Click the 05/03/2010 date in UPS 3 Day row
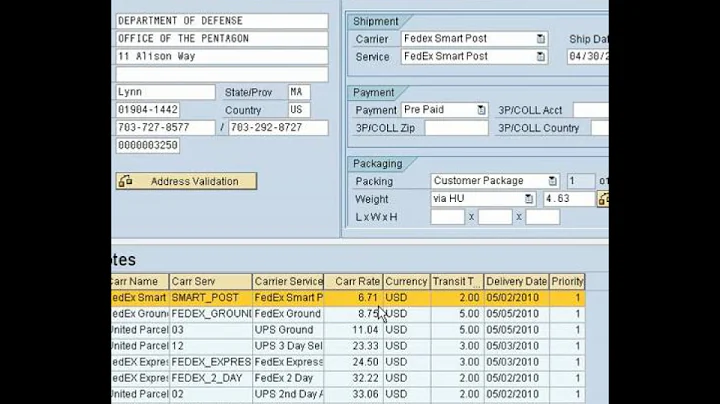Screen dimensions: 720x404 517,346
